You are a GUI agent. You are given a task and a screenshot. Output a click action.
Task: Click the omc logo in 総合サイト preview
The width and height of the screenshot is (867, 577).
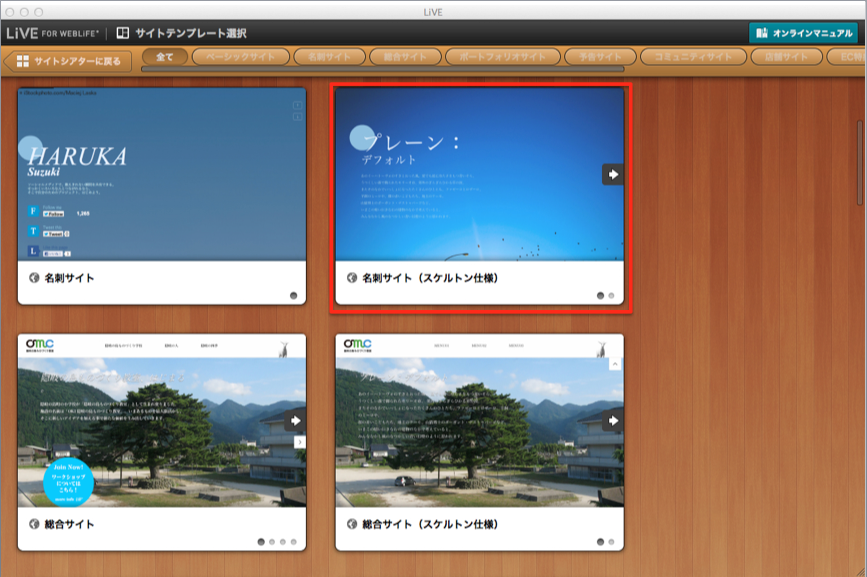click(40, 345)
